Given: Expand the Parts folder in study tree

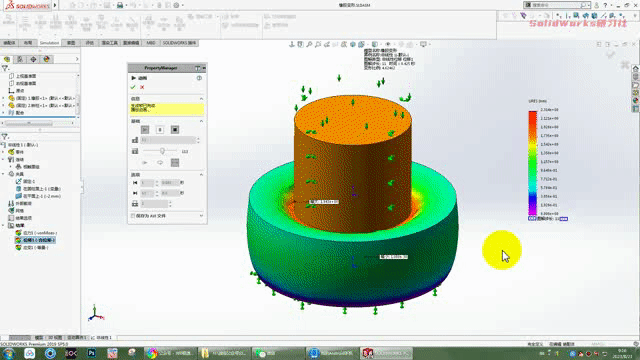Looking at the screenshot, I should [3, 152].
